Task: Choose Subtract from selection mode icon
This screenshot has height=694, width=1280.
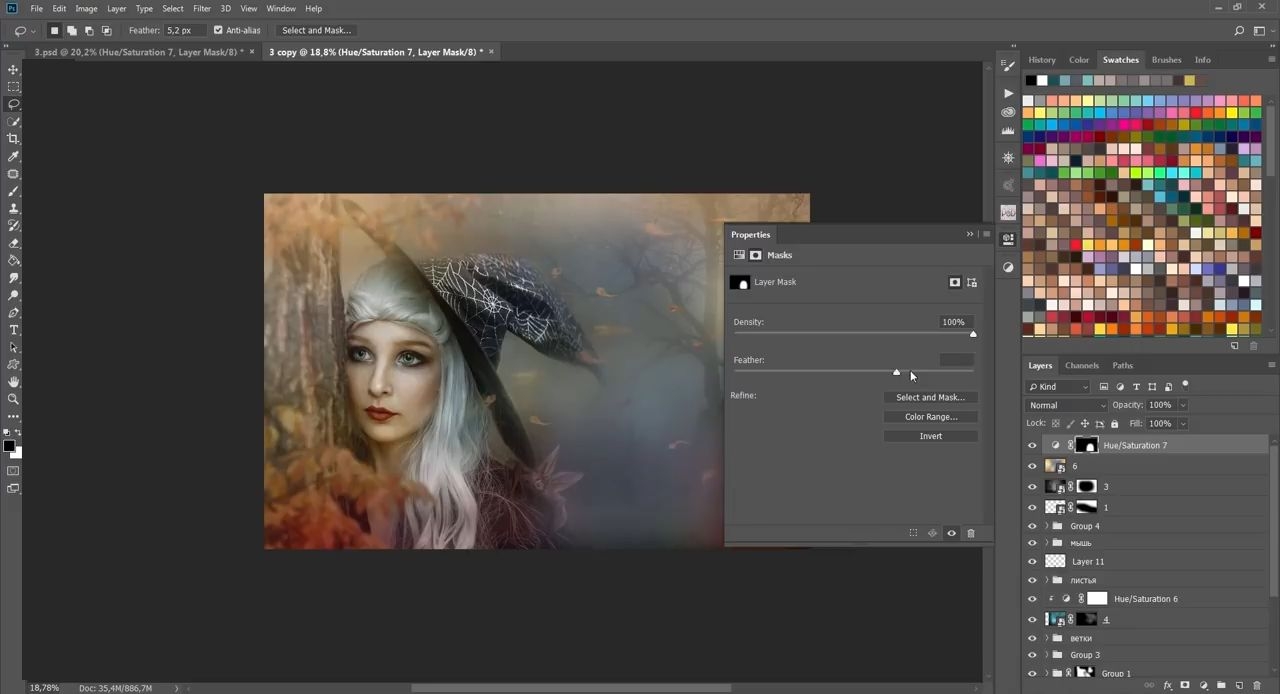Action: (x=89, y=30)
